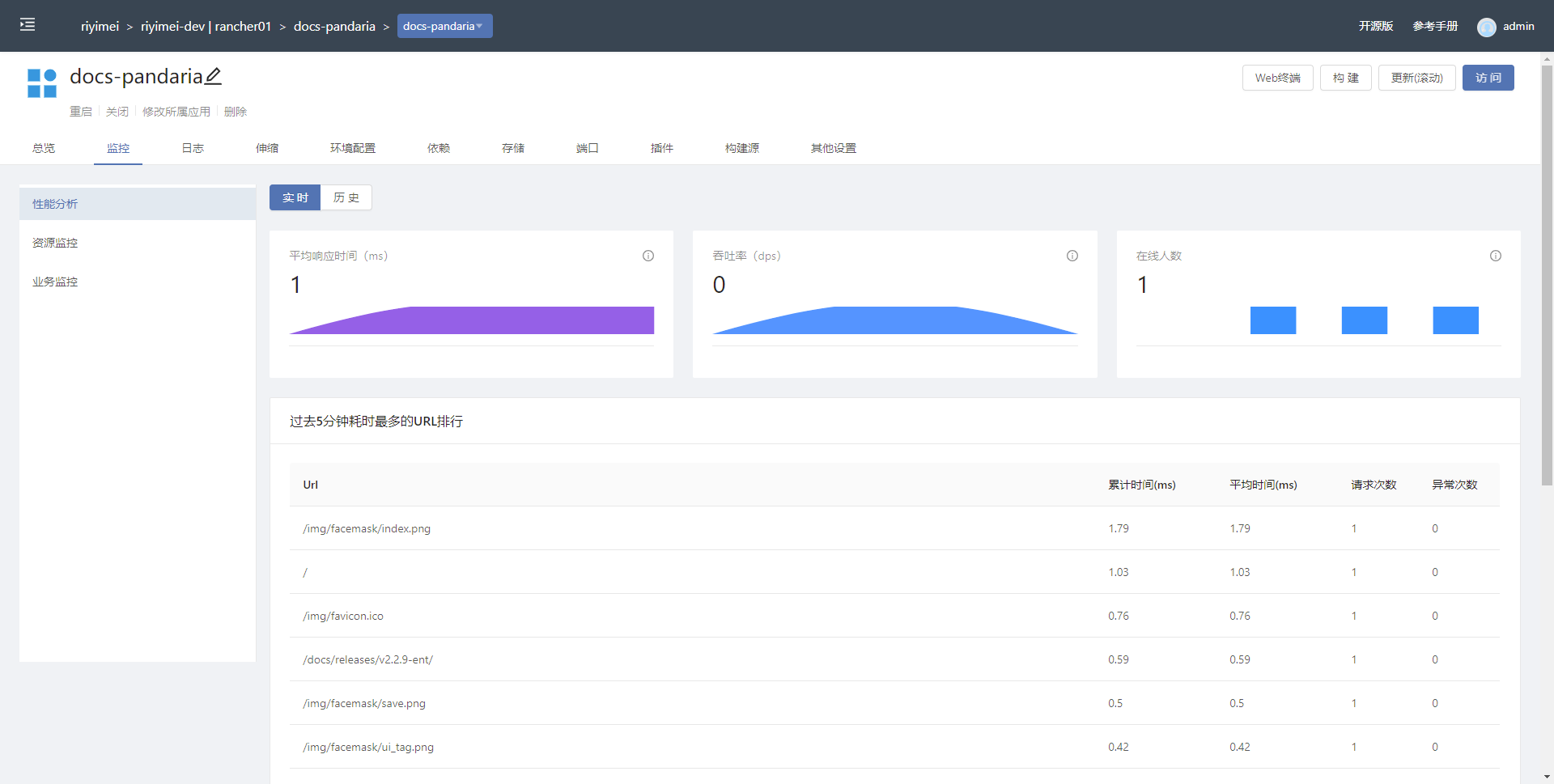Open the 参考手册 link
Image resolution: width=1554 pixels, height=784 pixels.
pos(1435,26)
